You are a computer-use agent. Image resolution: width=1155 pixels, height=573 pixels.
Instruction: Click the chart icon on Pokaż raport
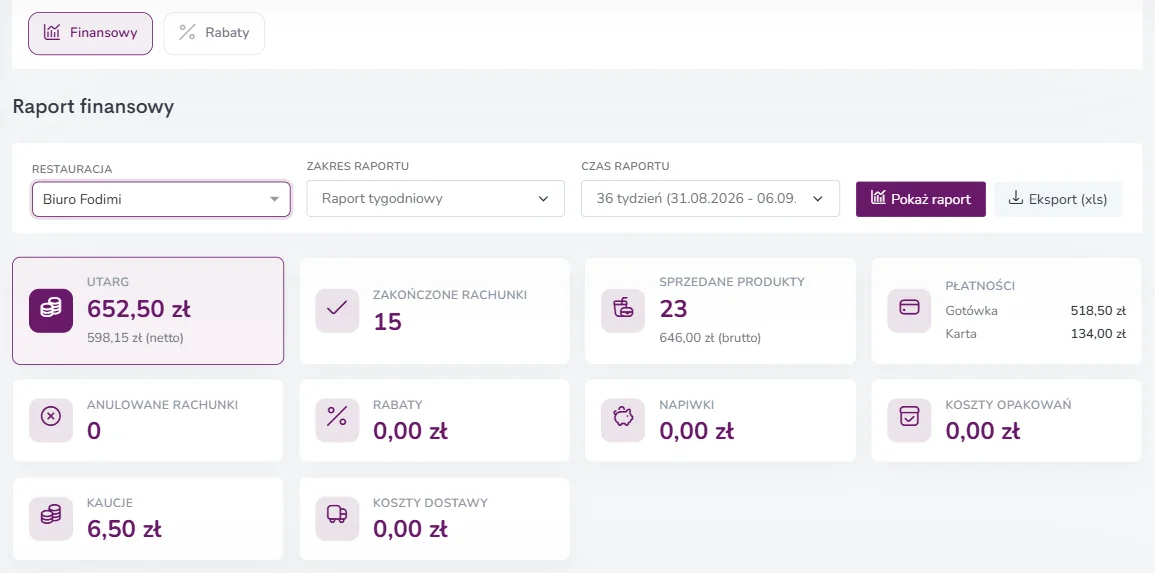pyautogui.click(x=878, y=198)
